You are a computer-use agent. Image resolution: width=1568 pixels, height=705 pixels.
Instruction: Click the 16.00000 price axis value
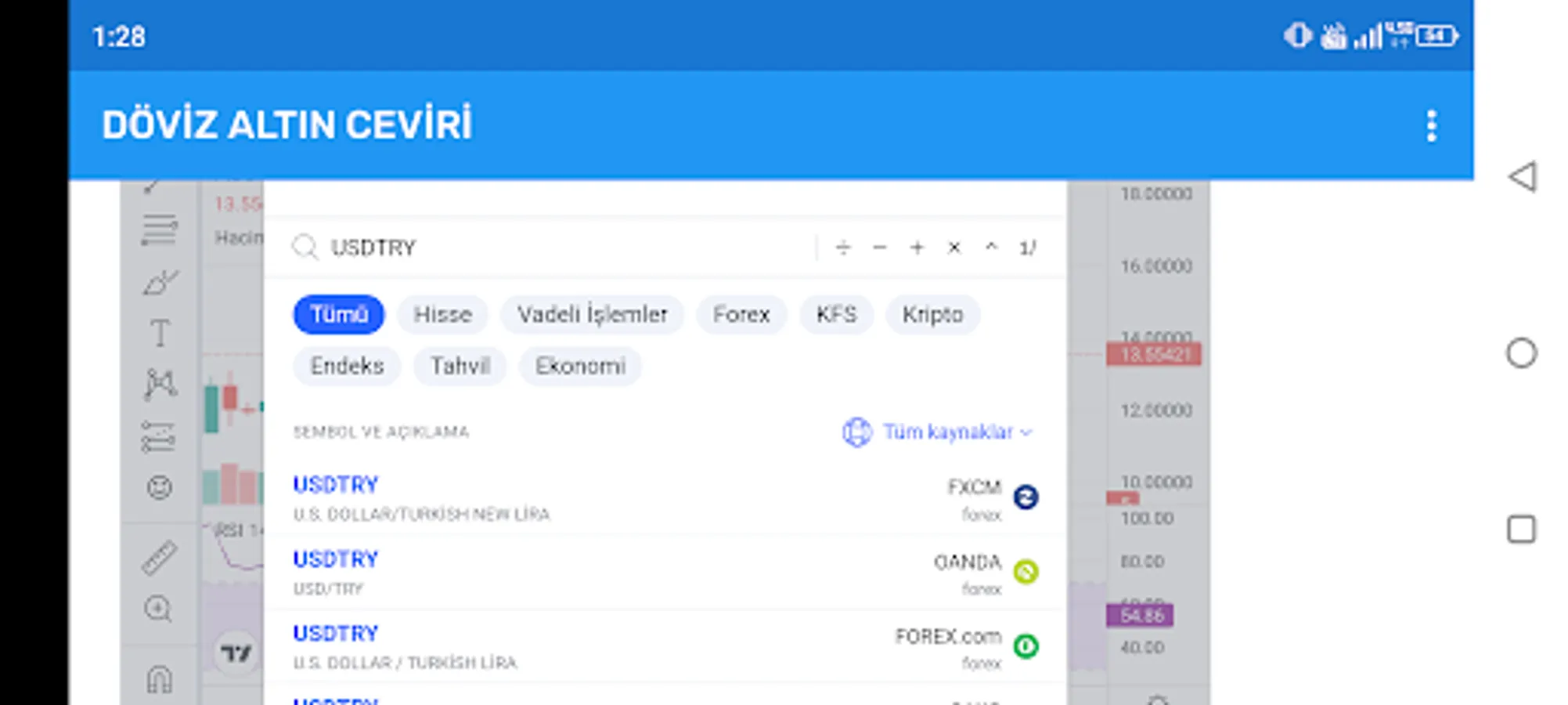pyautogui.click(x=1156, y=266)
